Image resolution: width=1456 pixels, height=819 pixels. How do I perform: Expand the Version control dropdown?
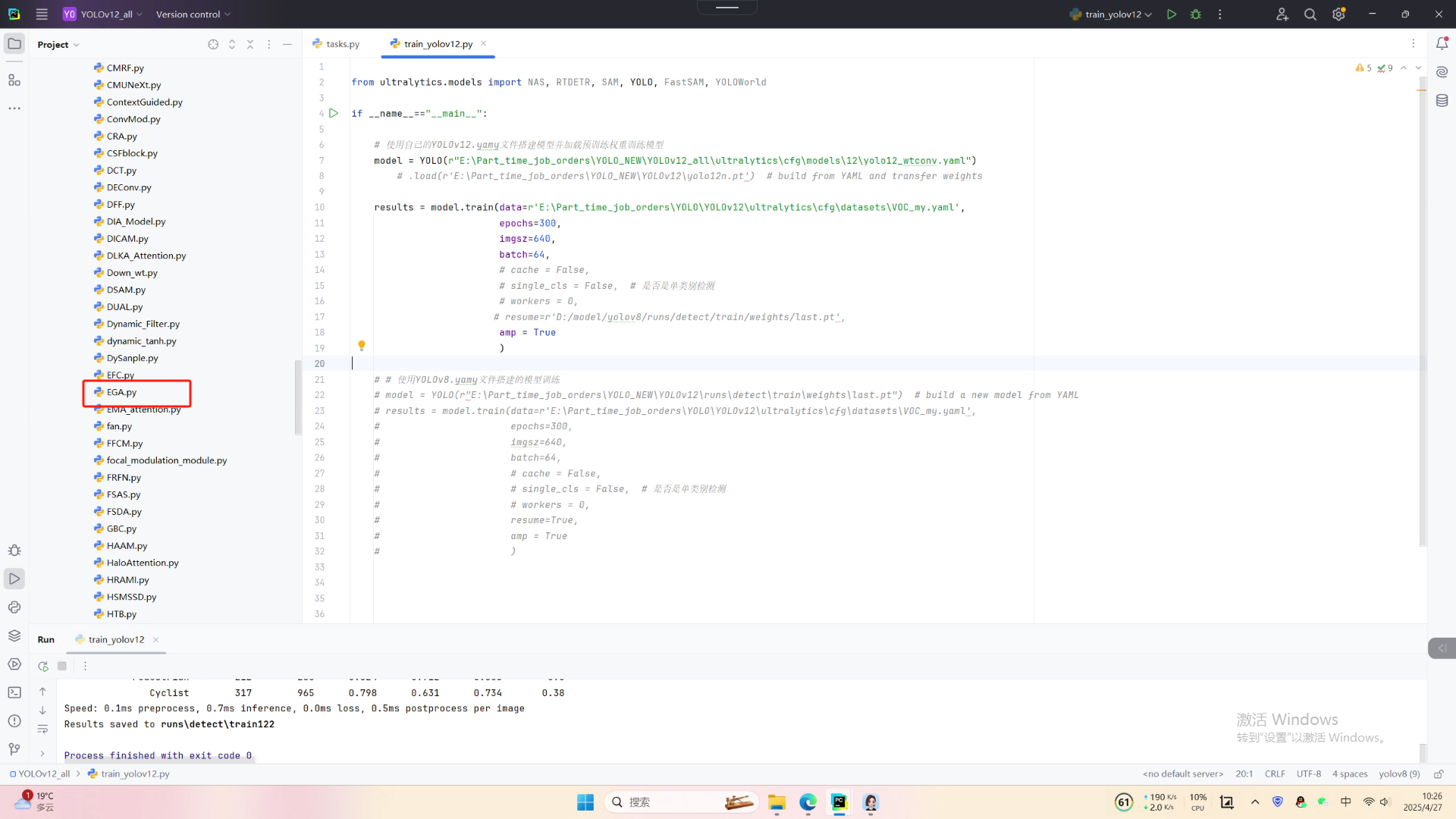tap(193, 14)
